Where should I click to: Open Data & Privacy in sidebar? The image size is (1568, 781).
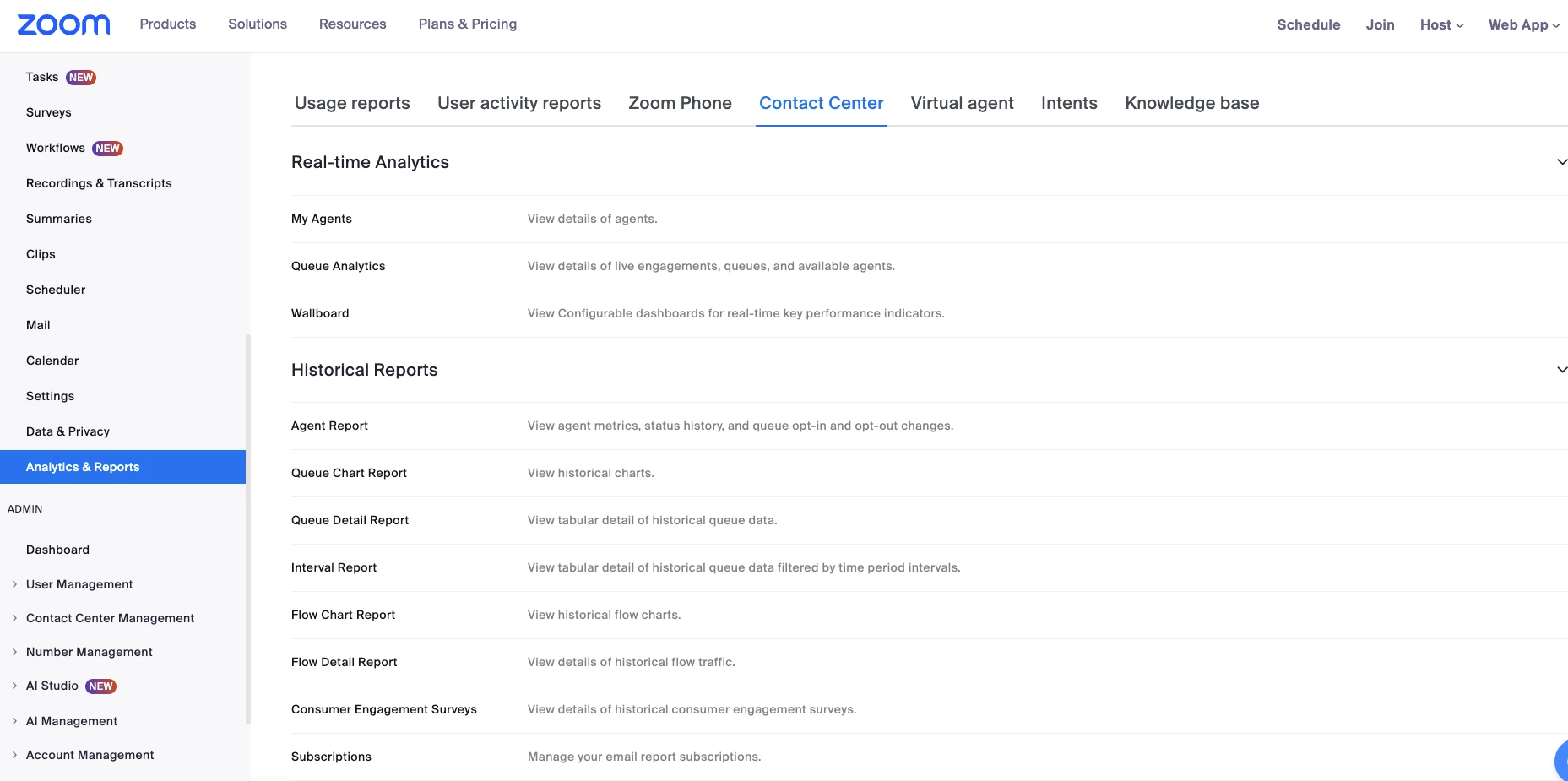coord(68,431)
